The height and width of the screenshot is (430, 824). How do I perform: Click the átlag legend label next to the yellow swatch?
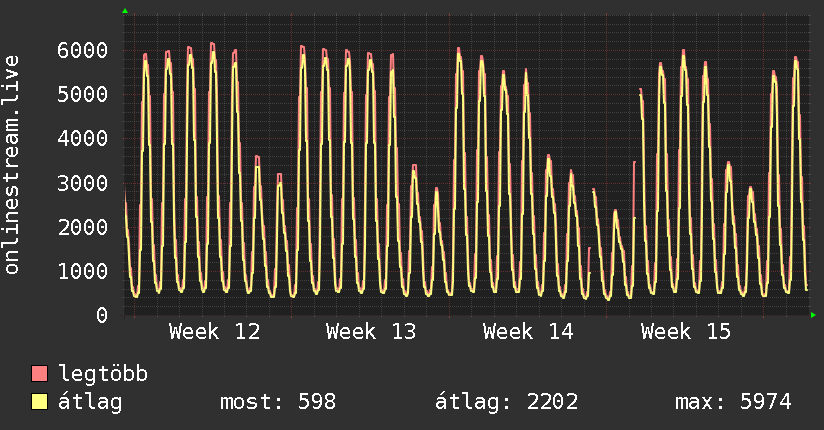(90, 403)
